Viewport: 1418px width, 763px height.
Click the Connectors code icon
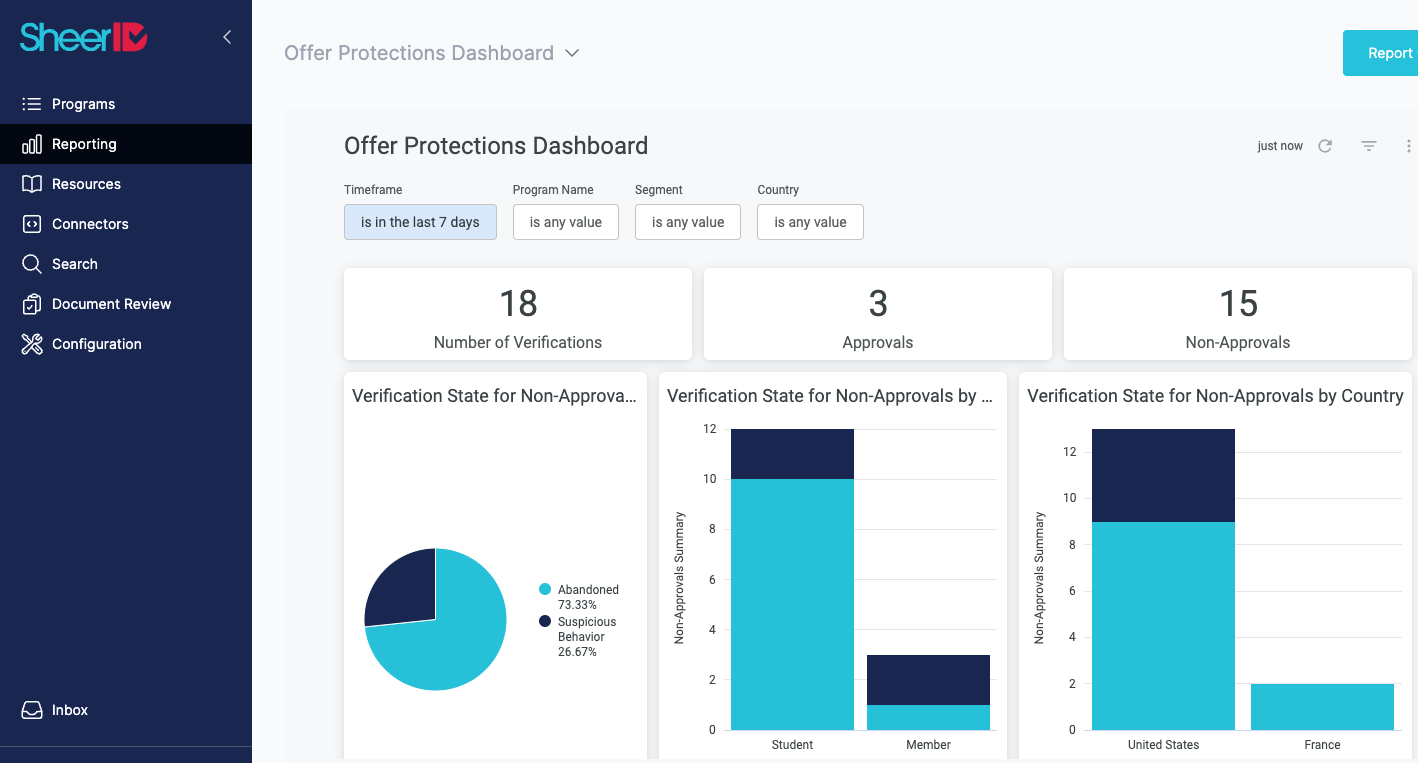point(32,224)
